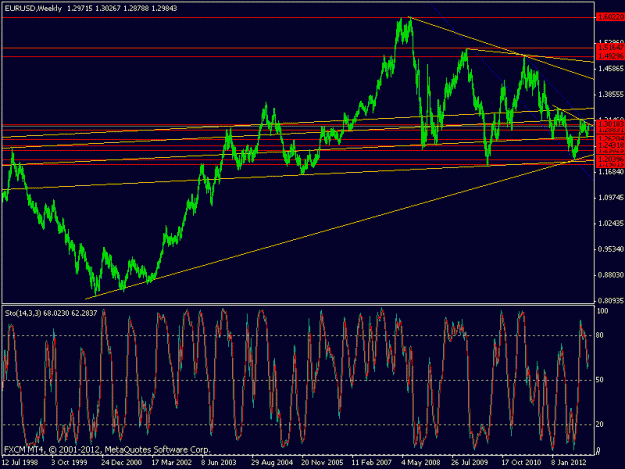Select the long rising yellow trendline from 2000 lows
625x469 pixels.
click(339, 227)
